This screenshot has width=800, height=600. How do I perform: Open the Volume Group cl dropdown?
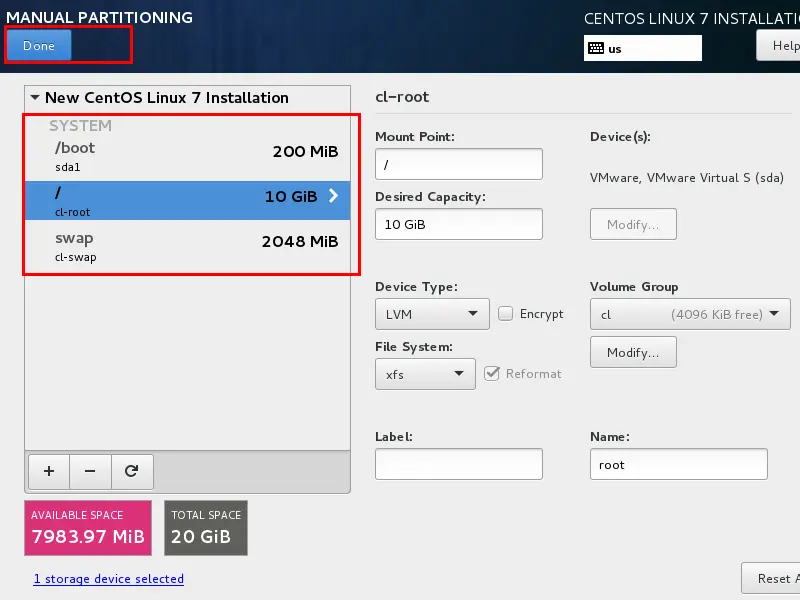pyautogui.click(x=690, y=314)
